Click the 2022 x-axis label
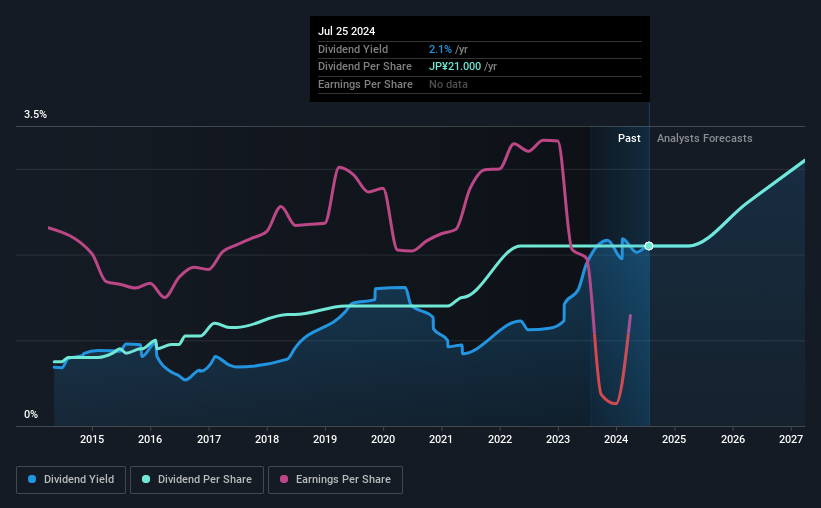 (500, 439)
